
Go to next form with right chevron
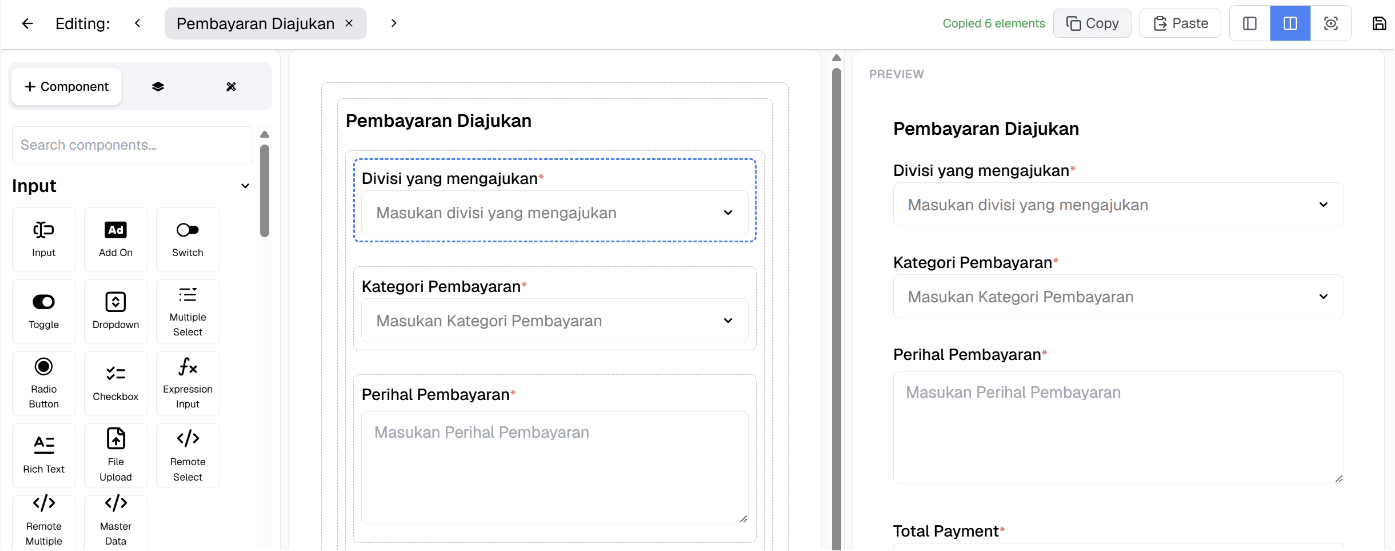393,23
